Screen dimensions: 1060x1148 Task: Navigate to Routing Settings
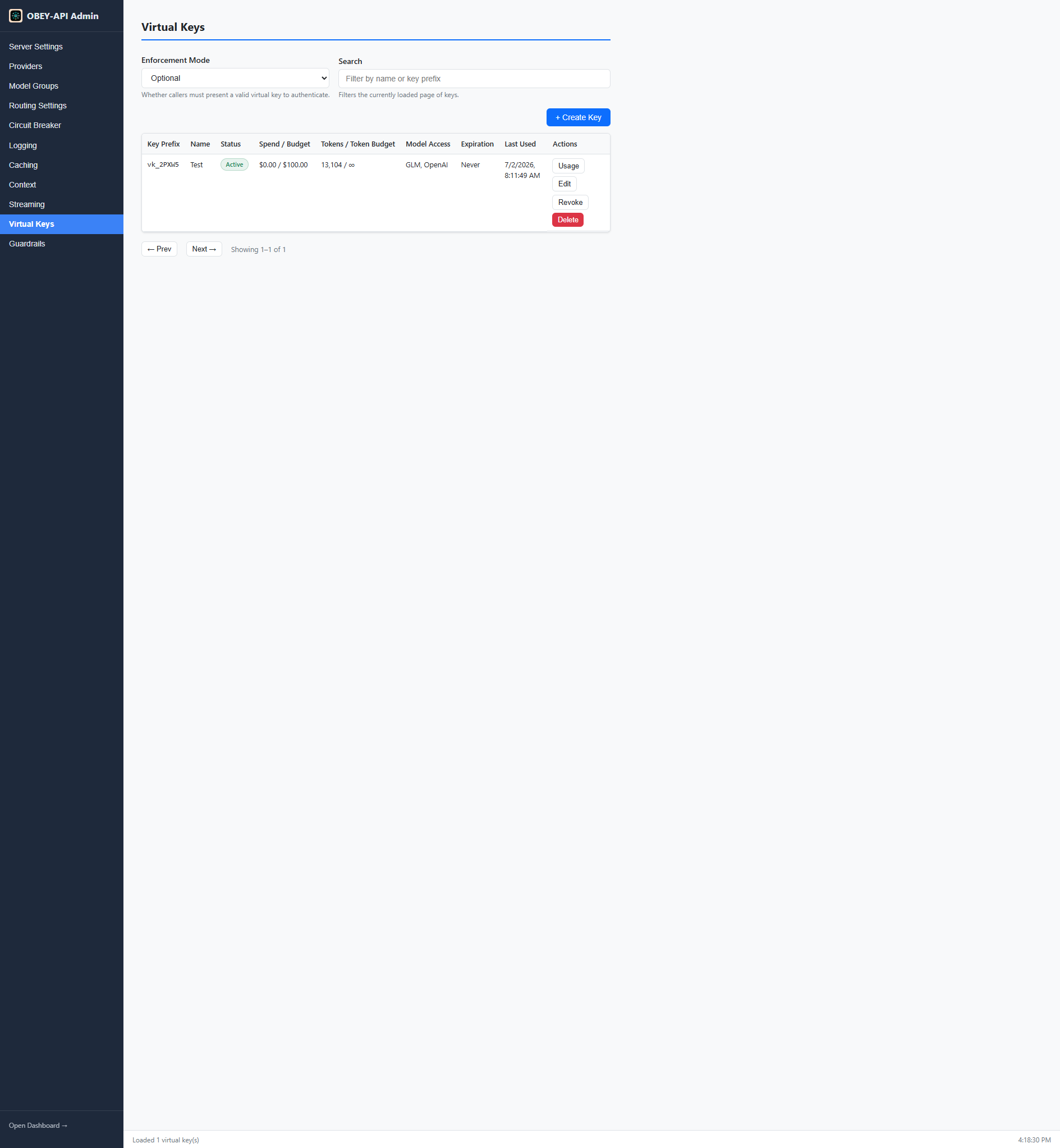[61, 106]
